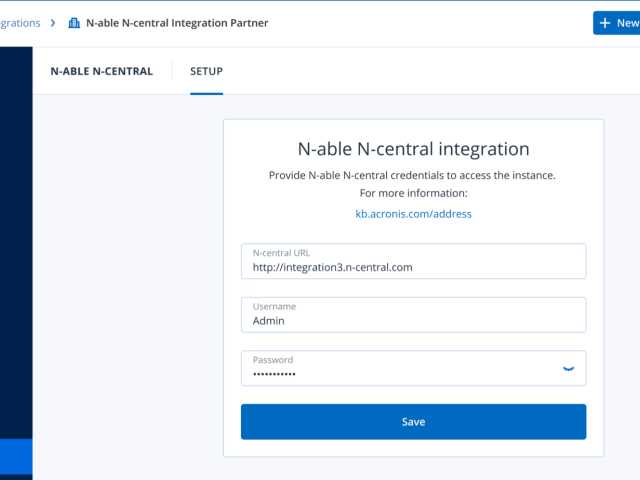Screen dimensions: 640x480
Task: Click the Save button
Action: pos(413,422)
